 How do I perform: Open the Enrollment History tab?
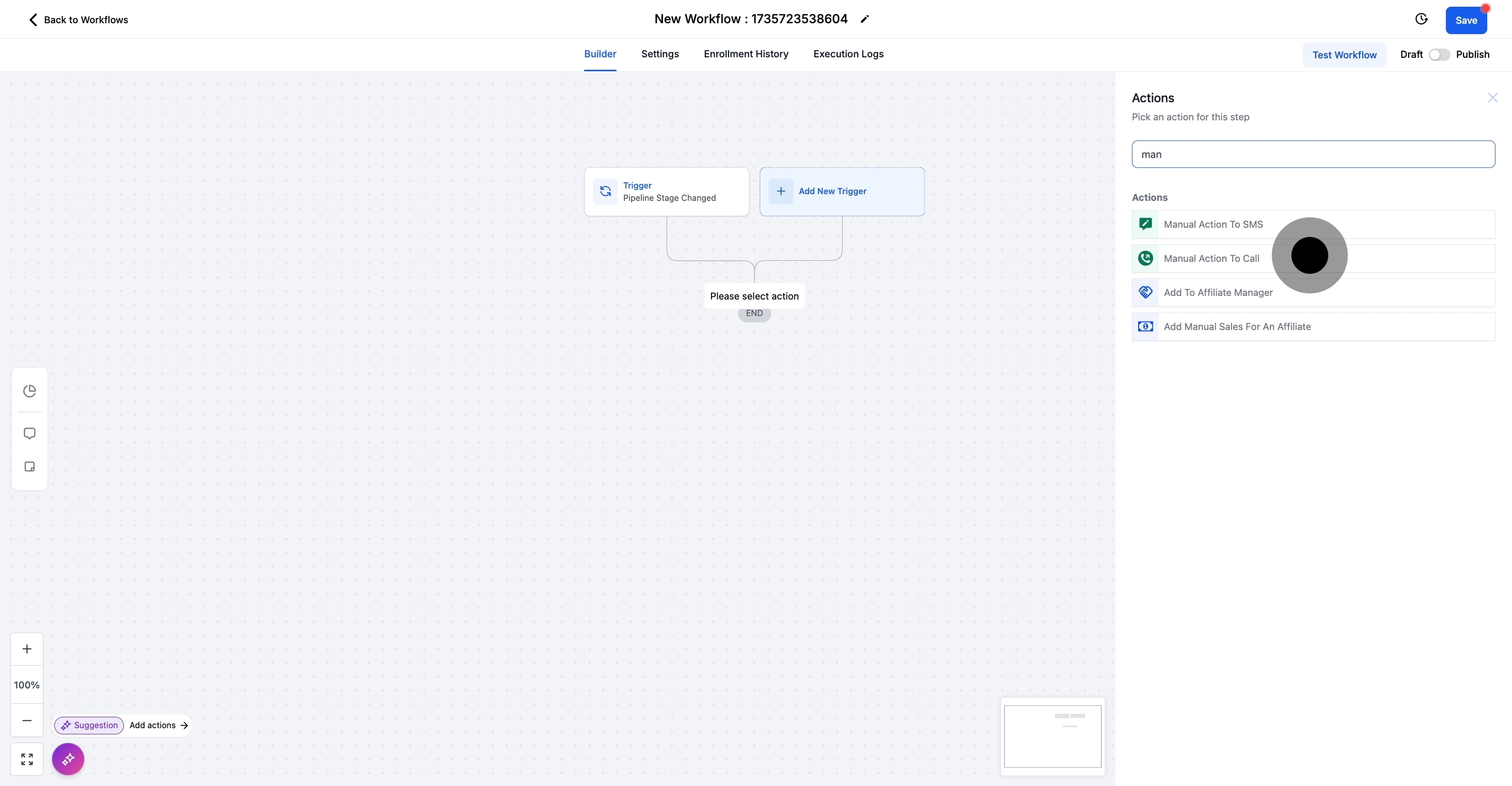point(746,54)
